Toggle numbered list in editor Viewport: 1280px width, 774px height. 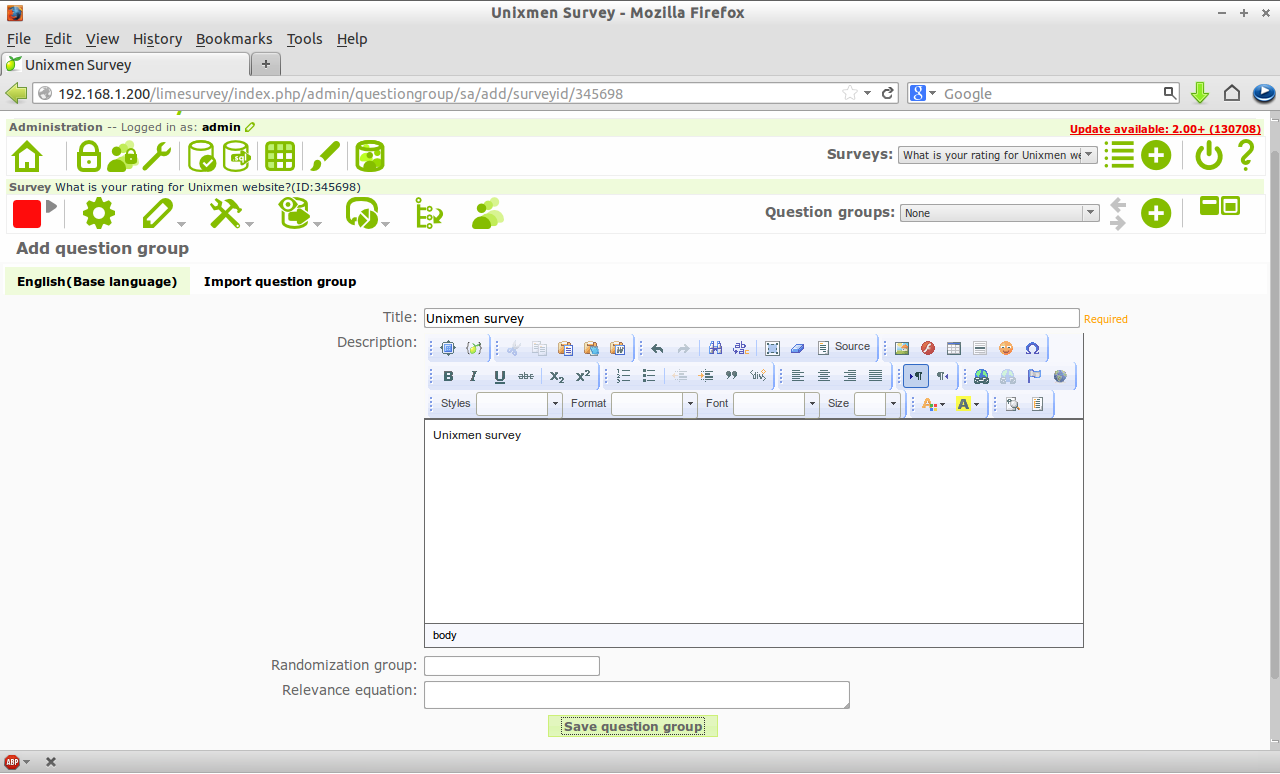(623, 376)
